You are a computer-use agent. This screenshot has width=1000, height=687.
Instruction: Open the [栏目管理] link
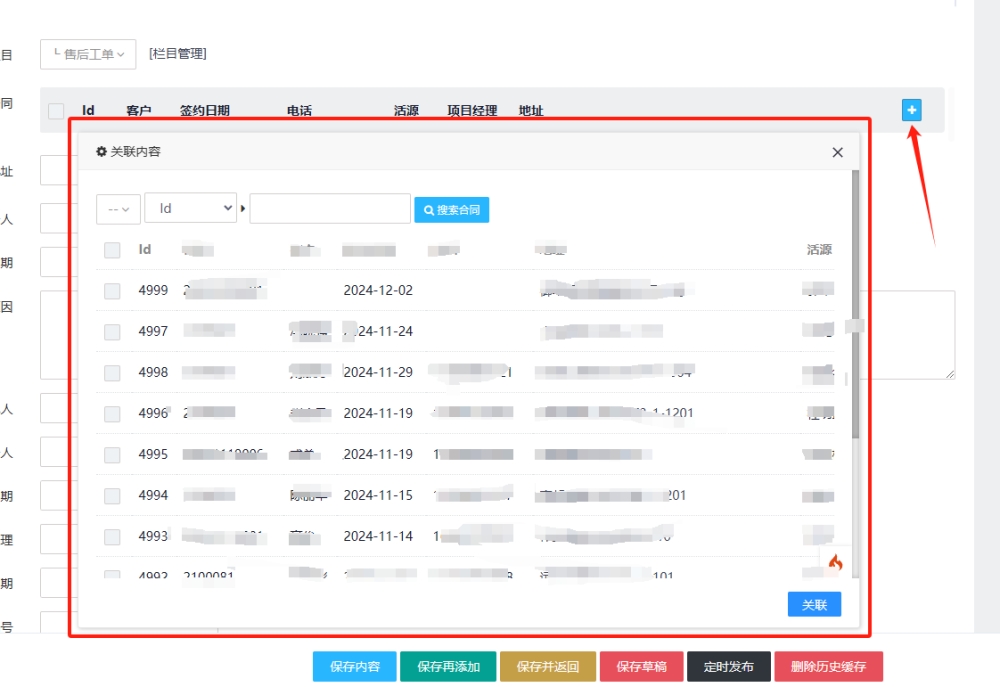coord(178,54)
